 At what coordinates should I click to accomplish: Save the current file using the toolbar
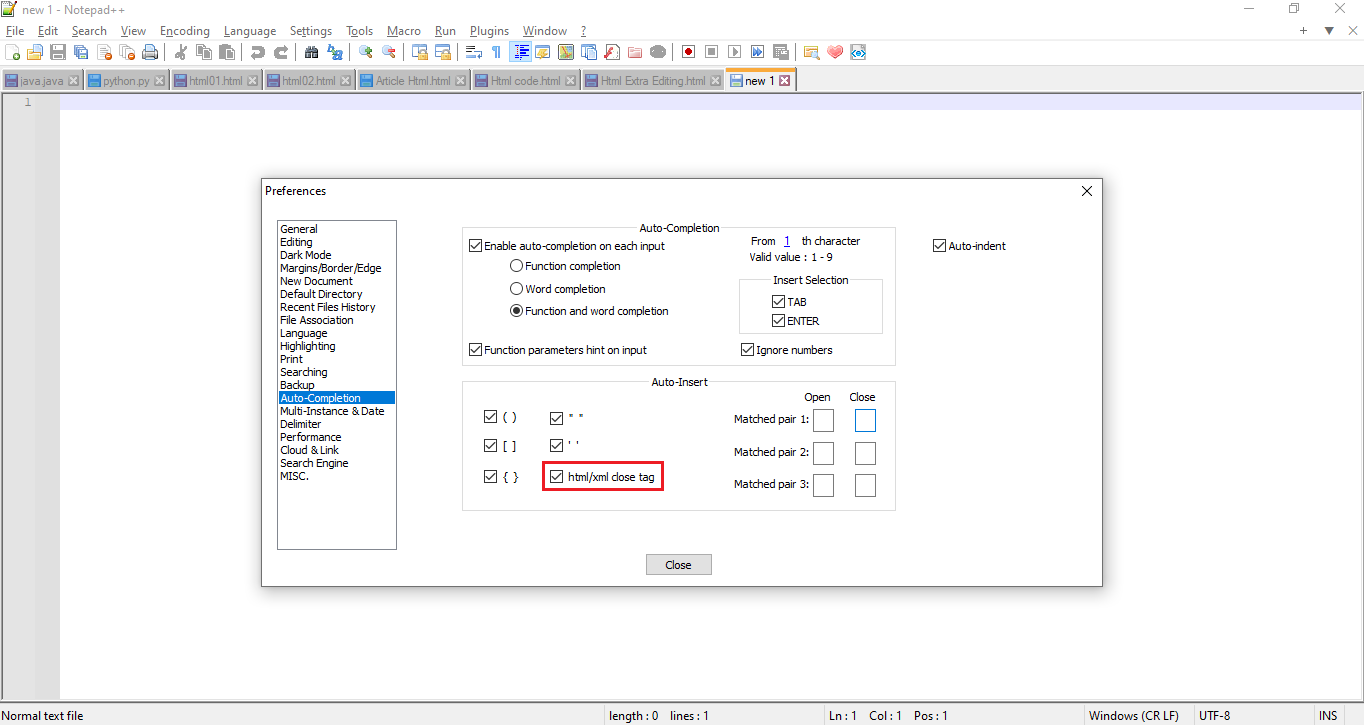pos(58,52)
